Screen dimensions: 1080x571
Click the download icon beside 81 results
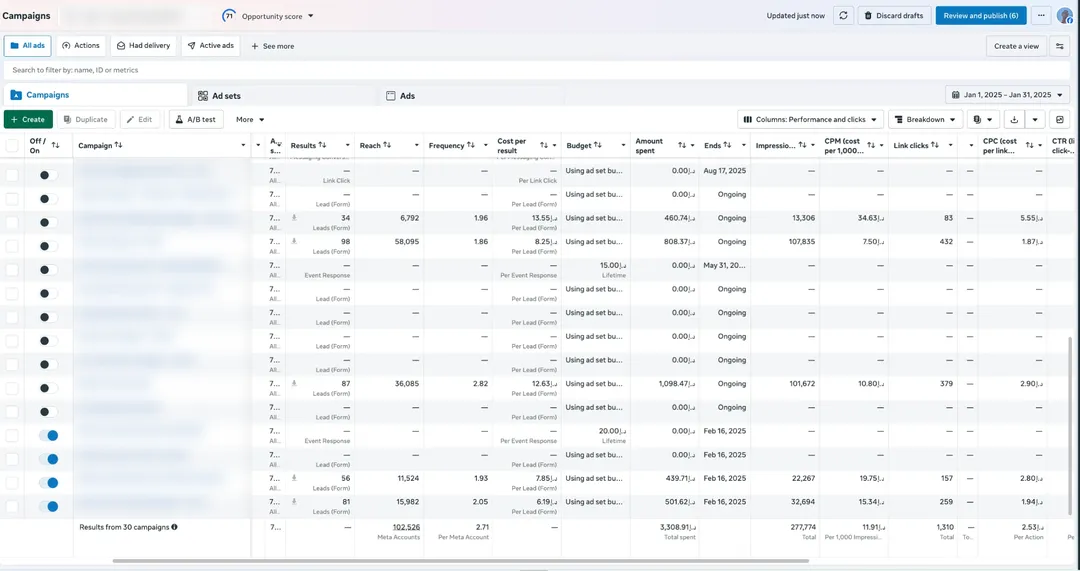point(294,501)
